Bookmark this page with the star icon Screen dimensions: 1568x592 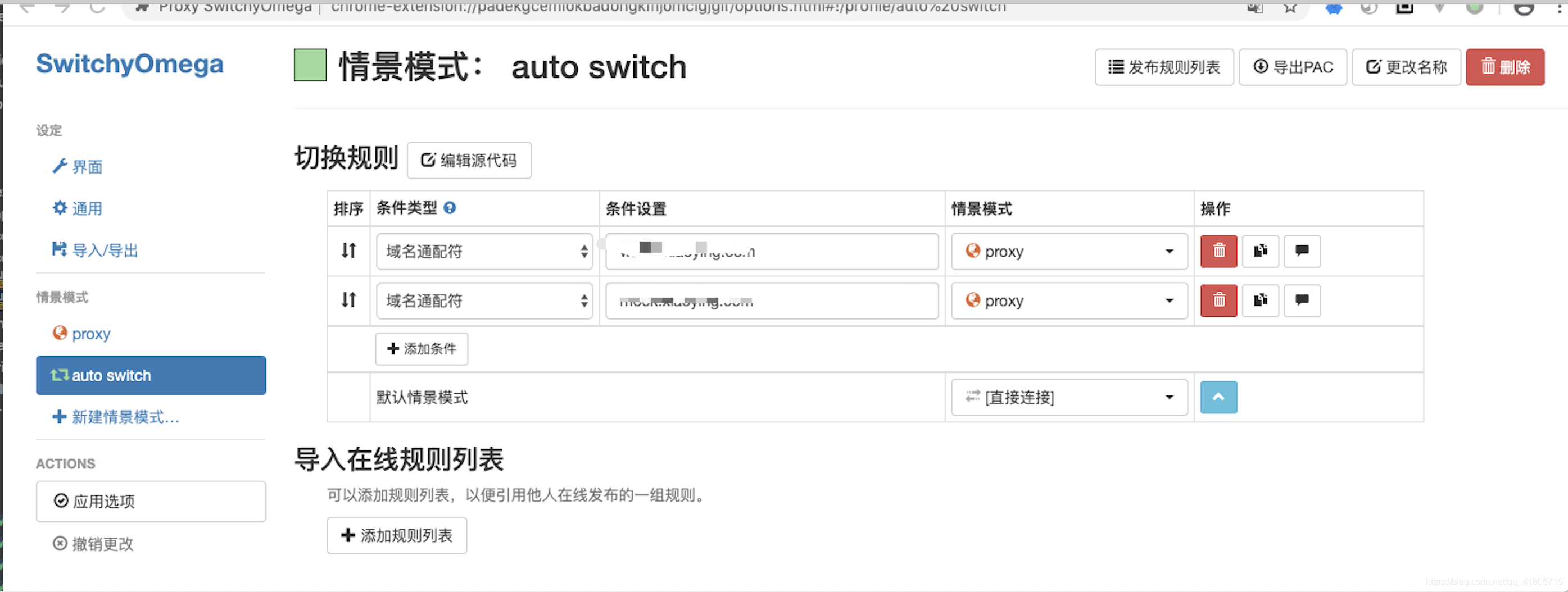click(x=1290, y=7)
